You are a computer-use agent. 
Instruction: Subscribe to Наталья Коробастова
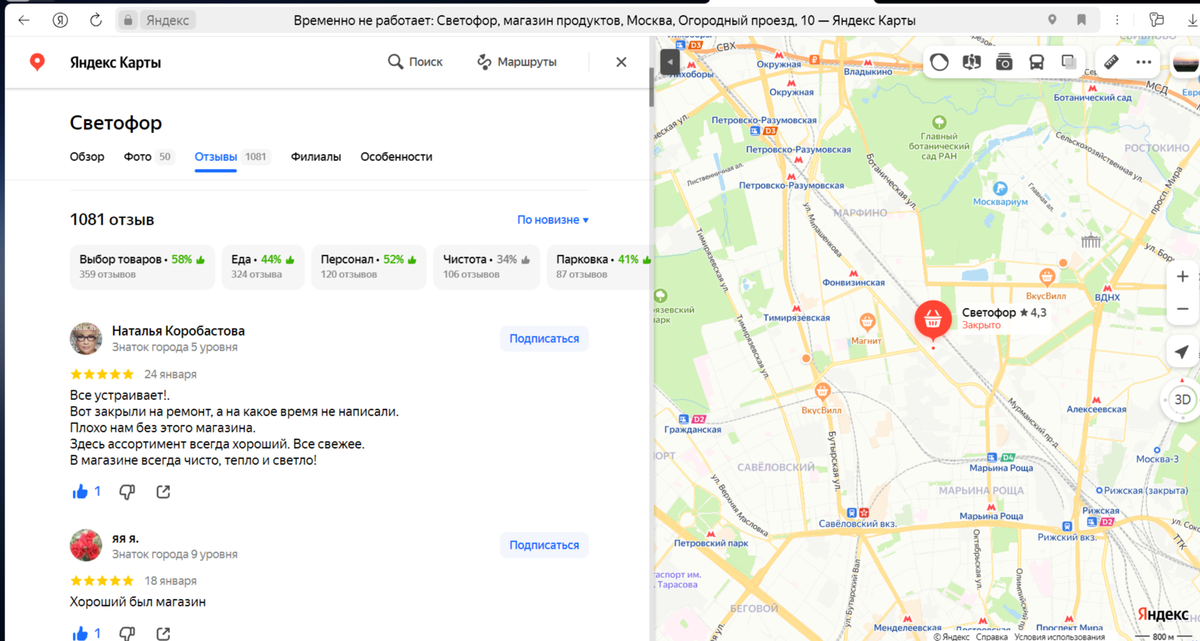[544, 339]
